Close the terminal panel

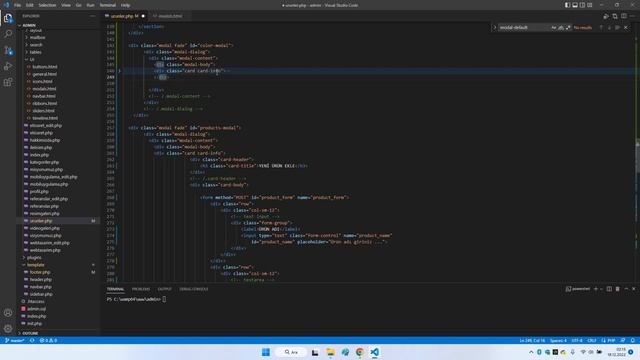(x=633, y=289)
